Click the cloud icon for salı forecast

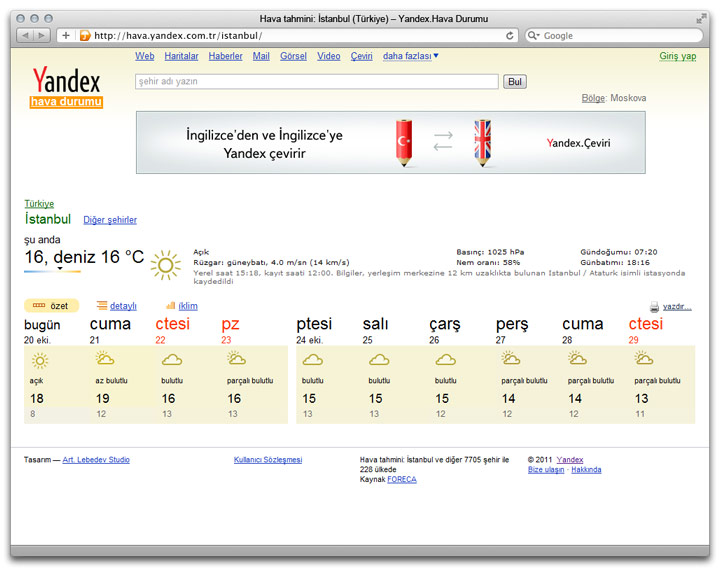coord(379,360)
